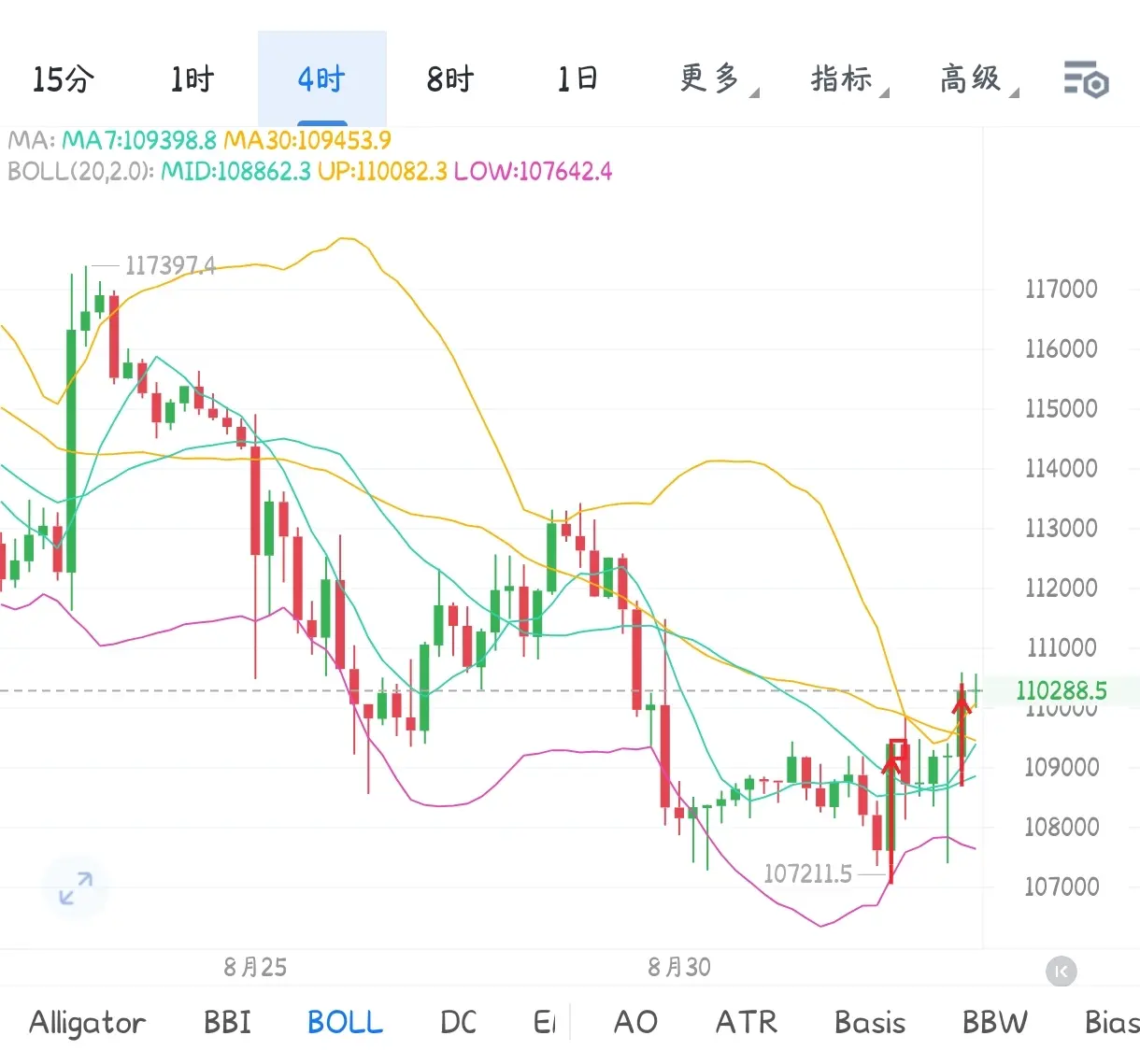Enable the BBI indicator
1140x1064 pixels.
click(228, 1022)
